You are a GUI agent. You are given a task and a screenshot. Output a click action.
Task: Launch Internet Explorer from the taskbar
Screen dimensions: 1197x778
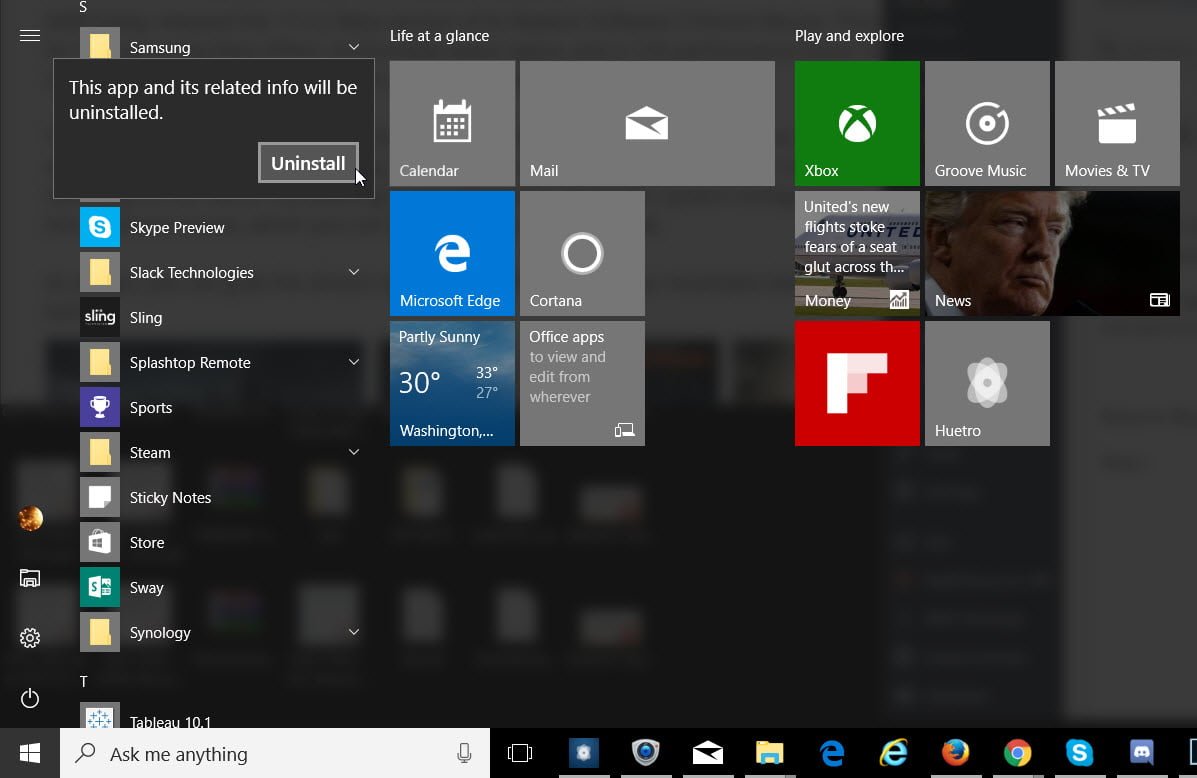[893, 754]
